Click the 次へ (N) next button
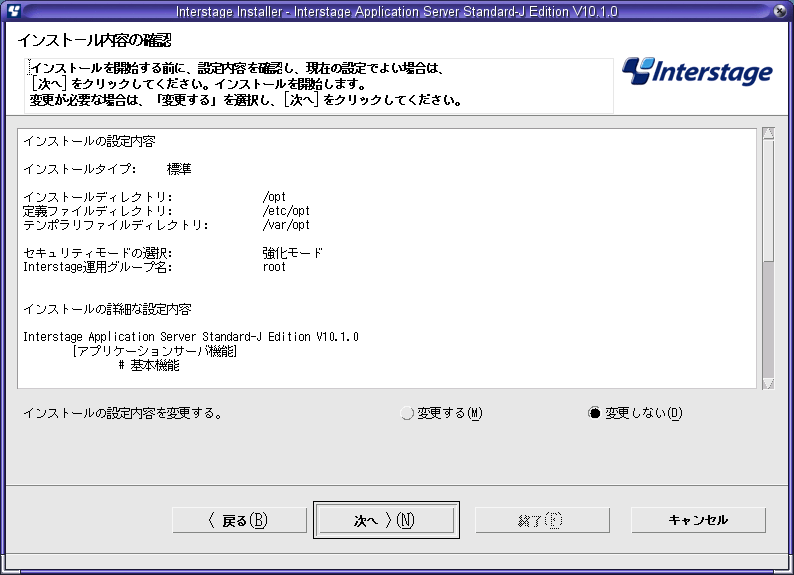 [386, 520]
